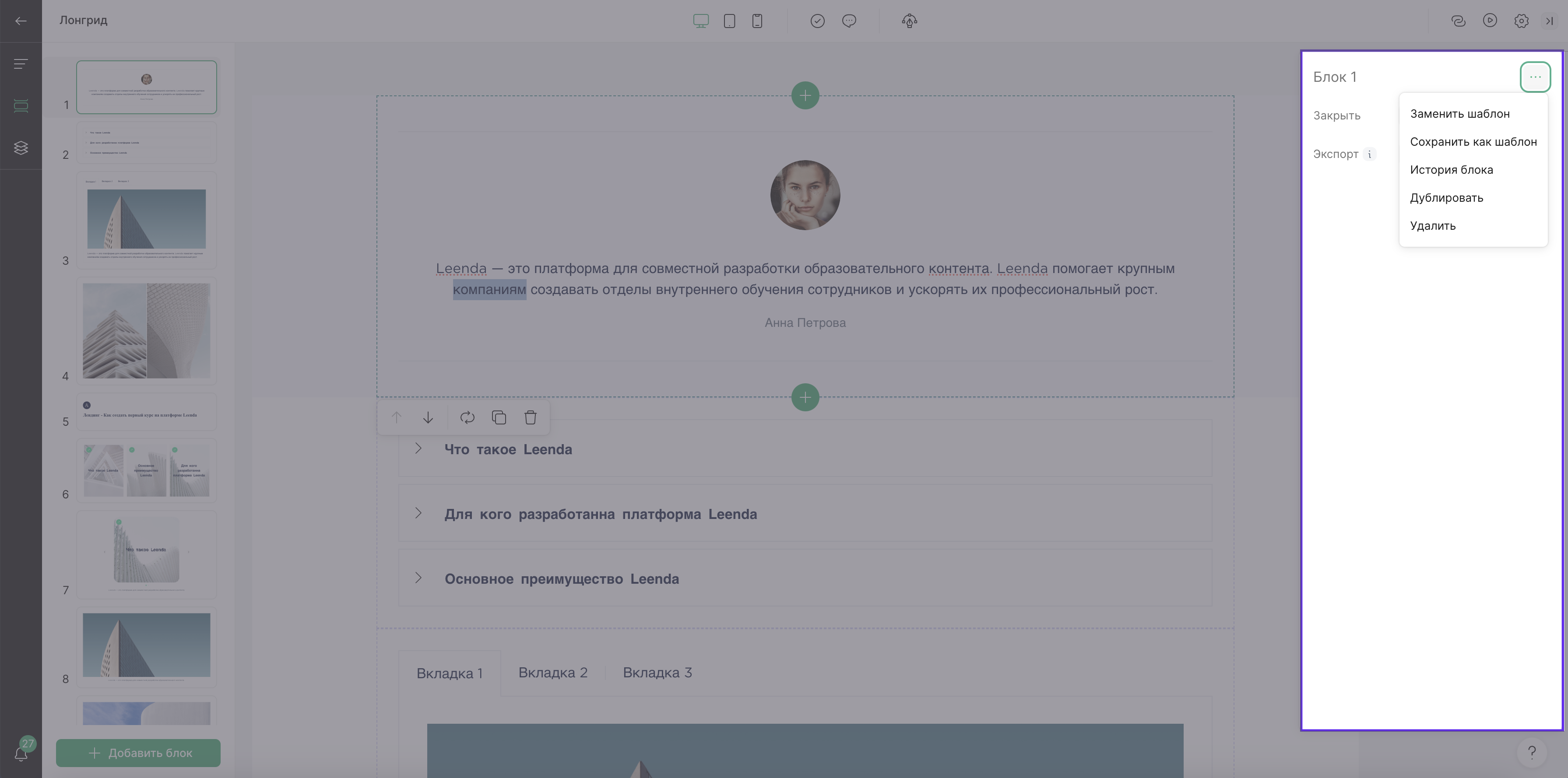
Task: Select block 4 thumbnail in sidebar
Action: click(146, 330)
